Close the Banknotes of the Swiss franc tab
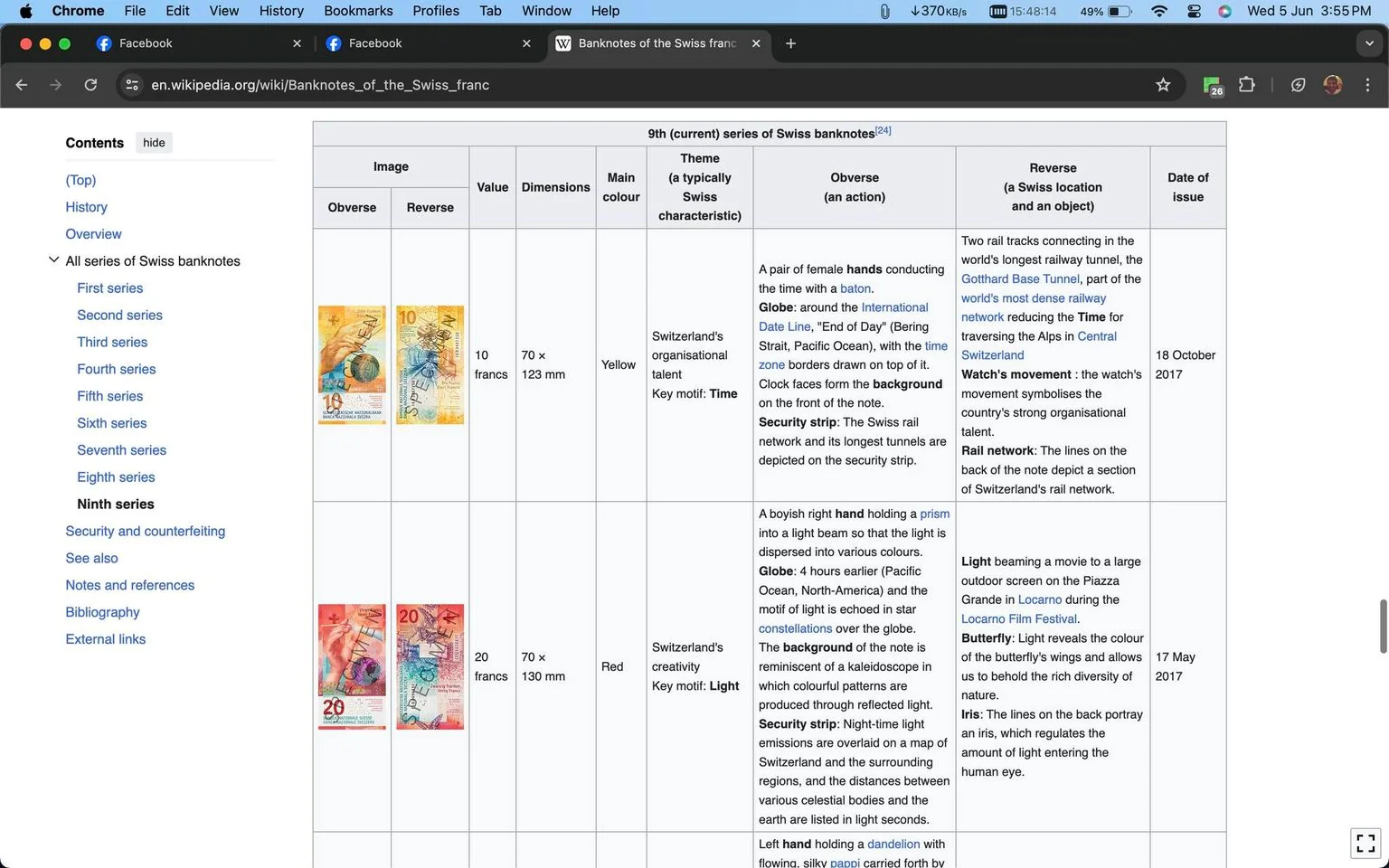This screenshot has height=868, width=1389. pyautogui.click(x=756, y=43)
